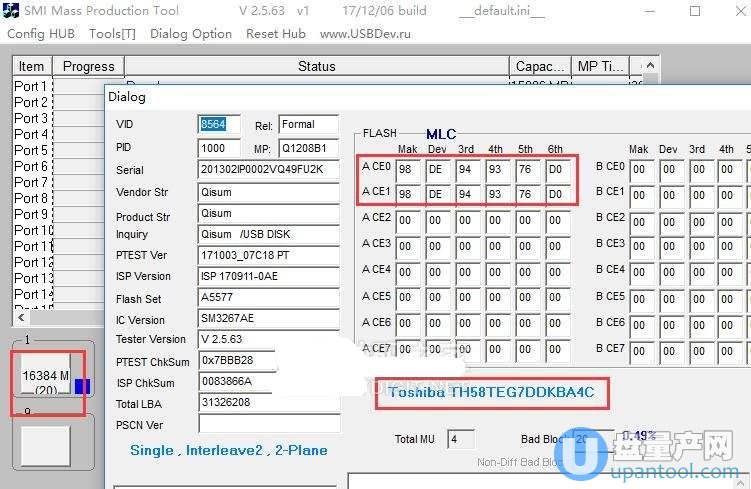Image resolution: width=751 pixels, height=489 pixels.
Task: Click the 16384 M port 1 slot button
Action: (45, 382)
